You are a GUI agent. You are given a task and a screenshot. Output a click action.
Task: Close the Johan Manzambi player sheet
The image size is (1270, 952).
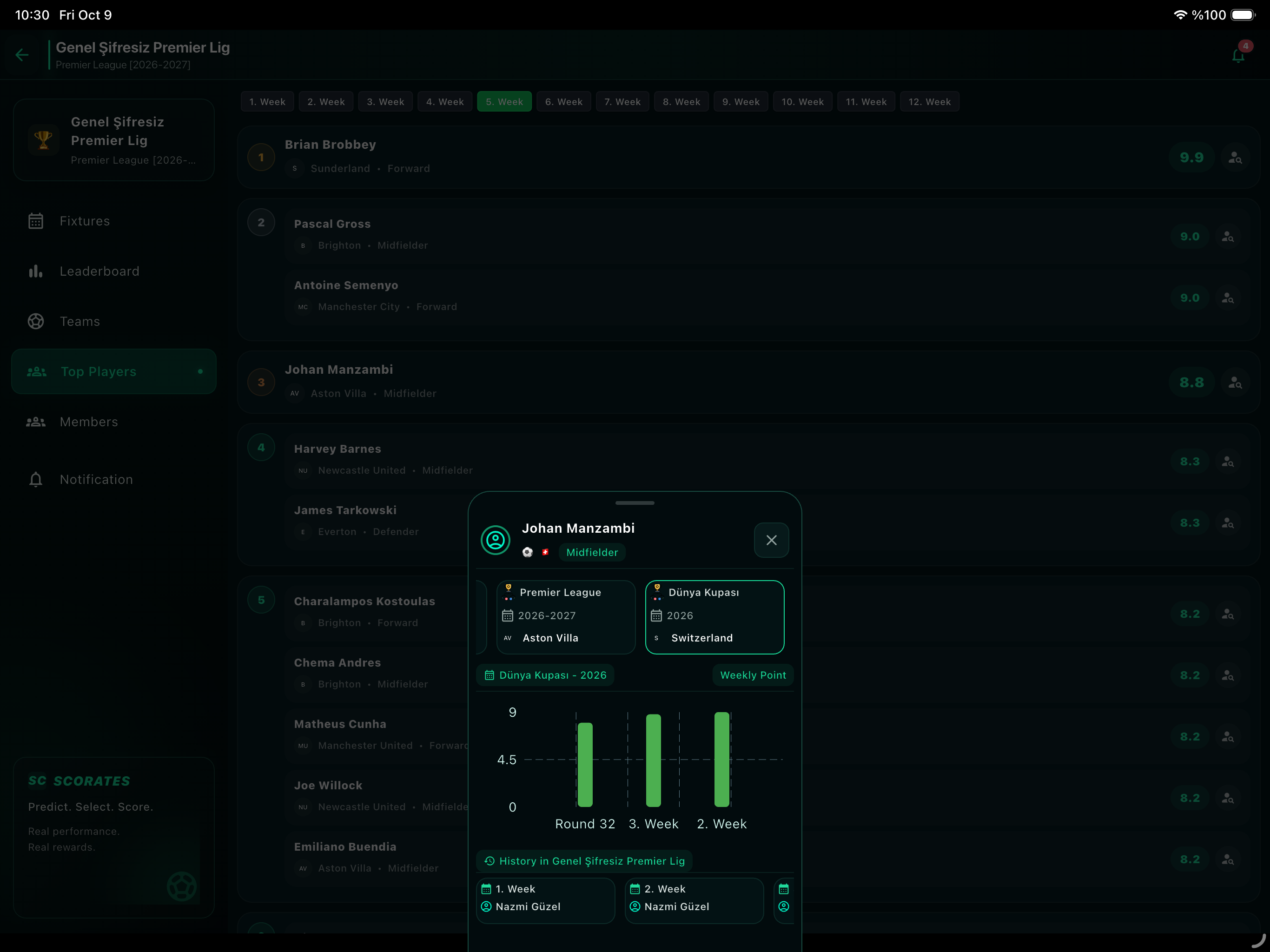pyautogui.click(x=771, y=540)
